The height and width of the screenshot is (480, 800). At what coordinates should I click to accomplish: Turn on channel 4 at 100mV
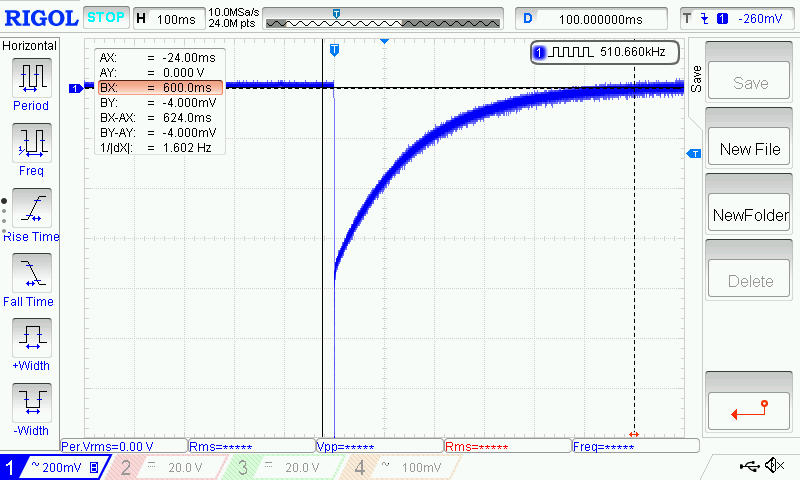pos(400,467)
